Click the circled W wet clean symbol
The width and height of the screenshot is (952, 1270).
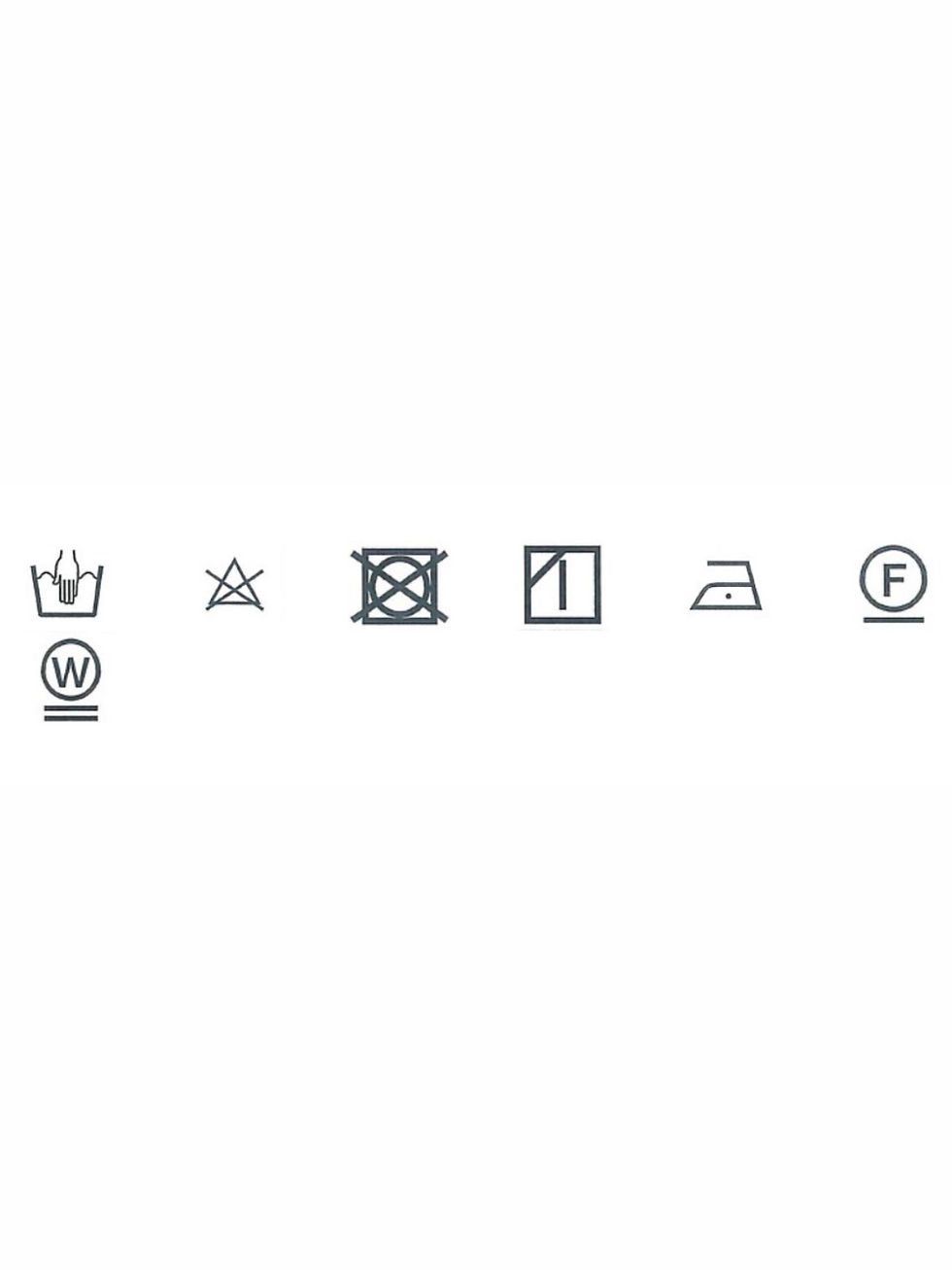coord(71,679)
